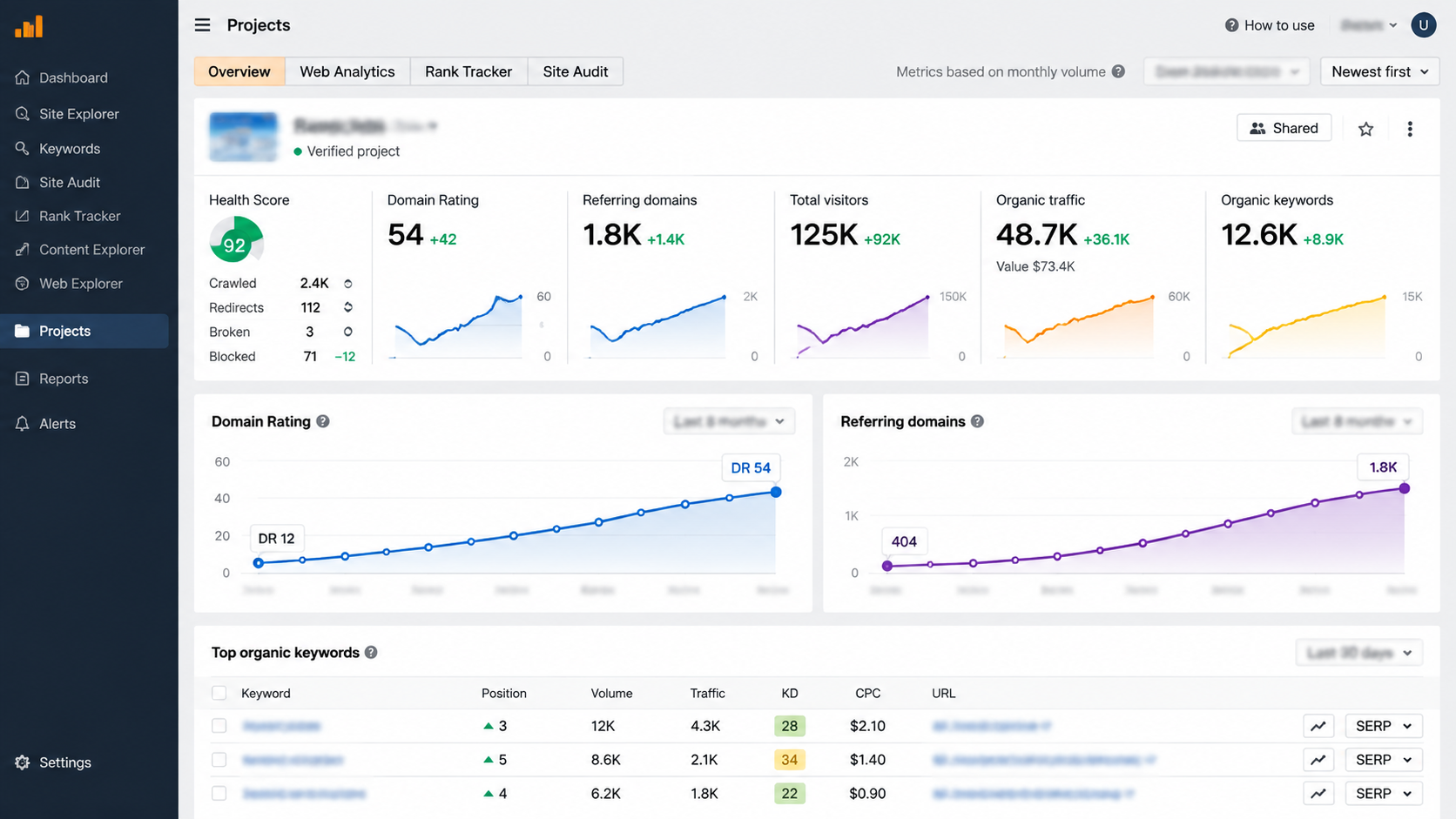Open Referring domains chart time range dropdown
The image size is (1456, 819).
point(1357,421)
